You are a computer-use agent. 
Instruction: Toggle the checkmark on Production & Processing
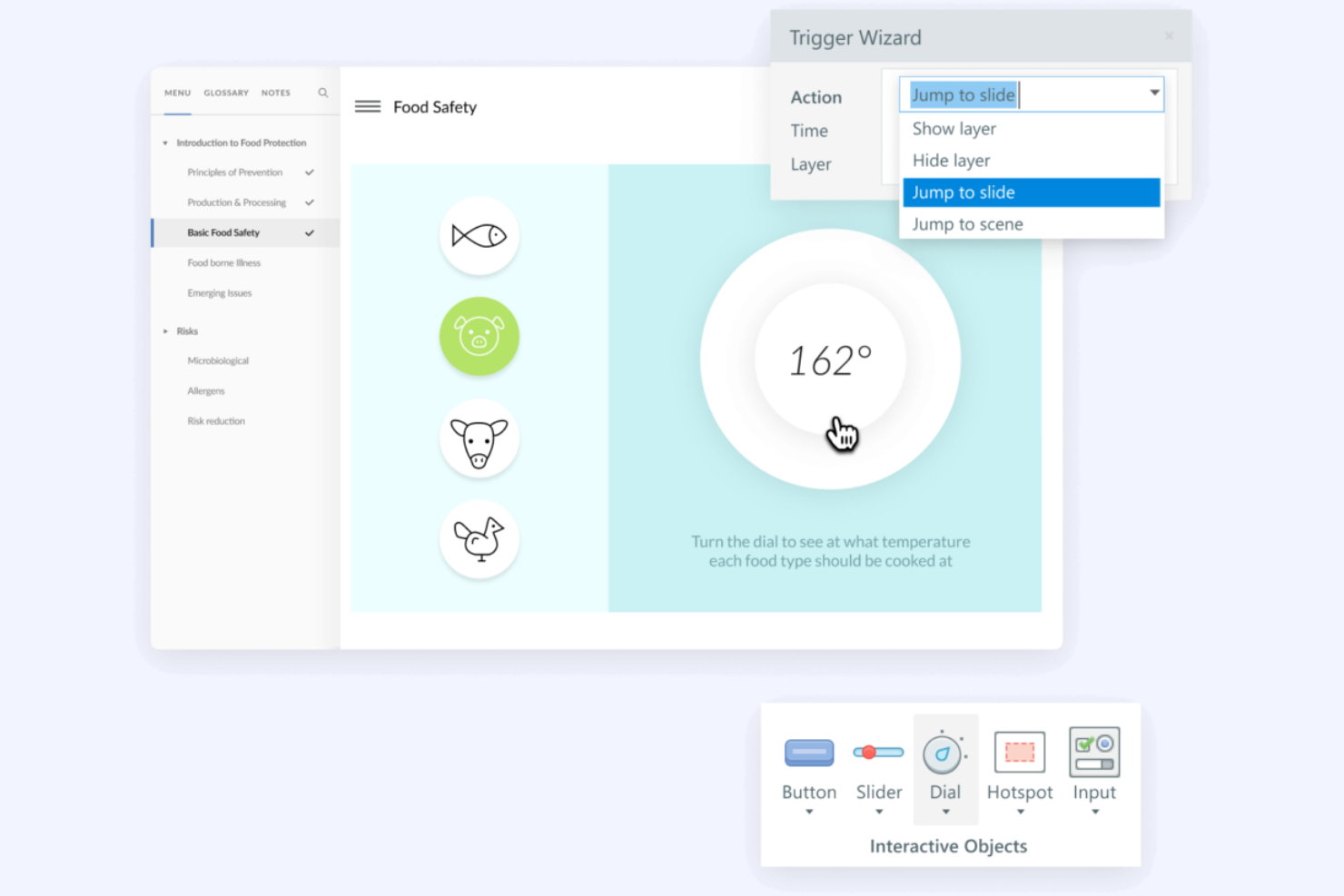pos(309,202)
